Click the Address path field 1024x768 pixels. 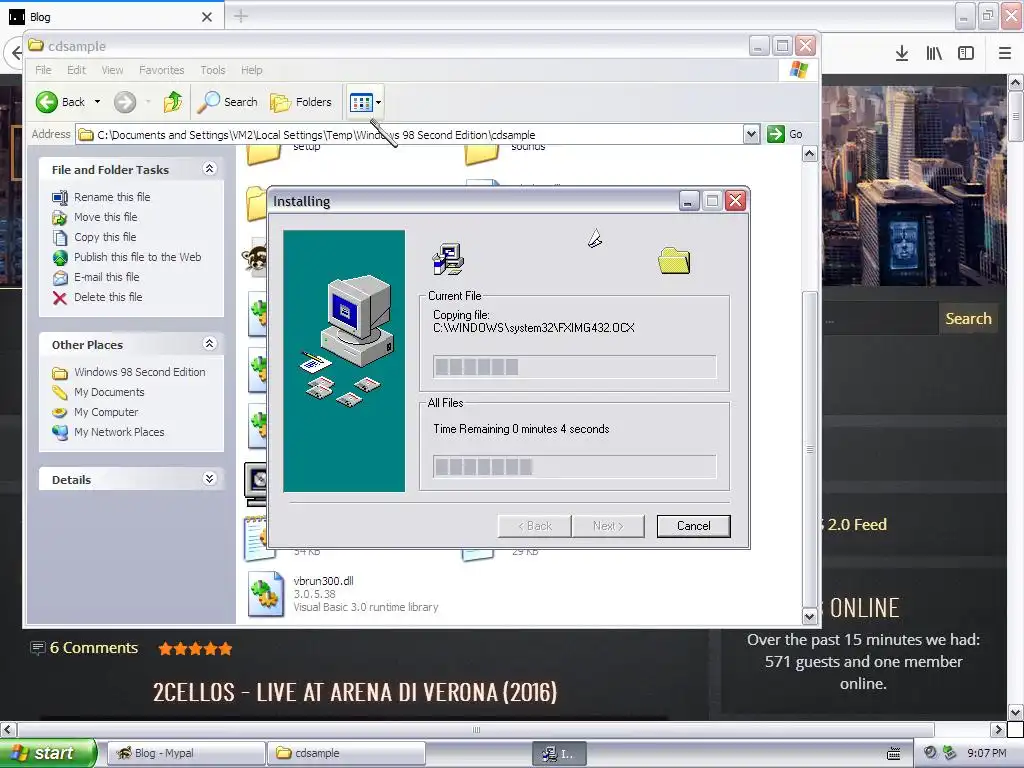tap(409, 135)
